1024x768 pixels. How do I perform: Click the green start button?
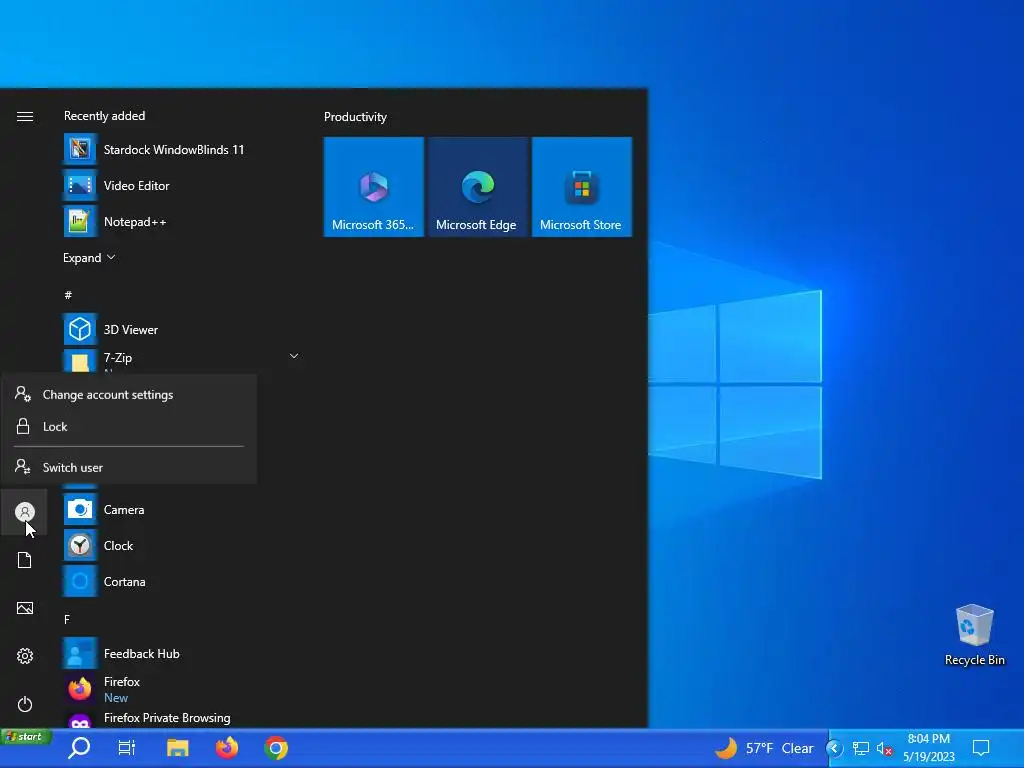coord(26,737)
